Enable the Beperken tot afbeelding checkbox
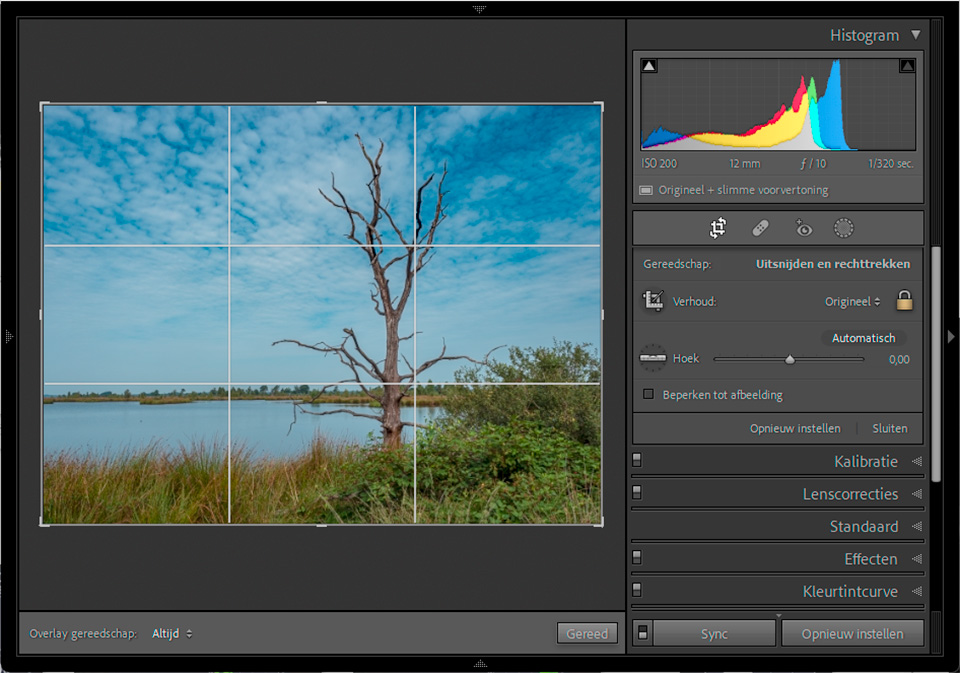The image size is (960, 673). (x=648, y=394)
